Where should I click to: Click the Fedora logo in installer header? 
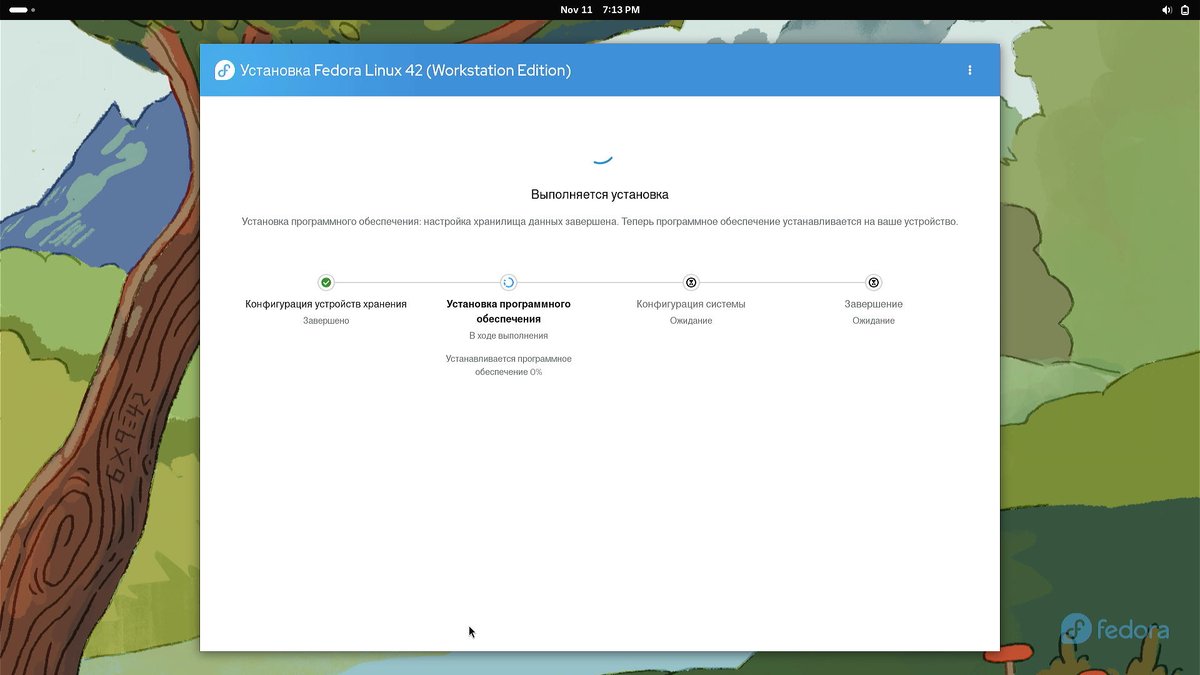click(x=225, y=70)
